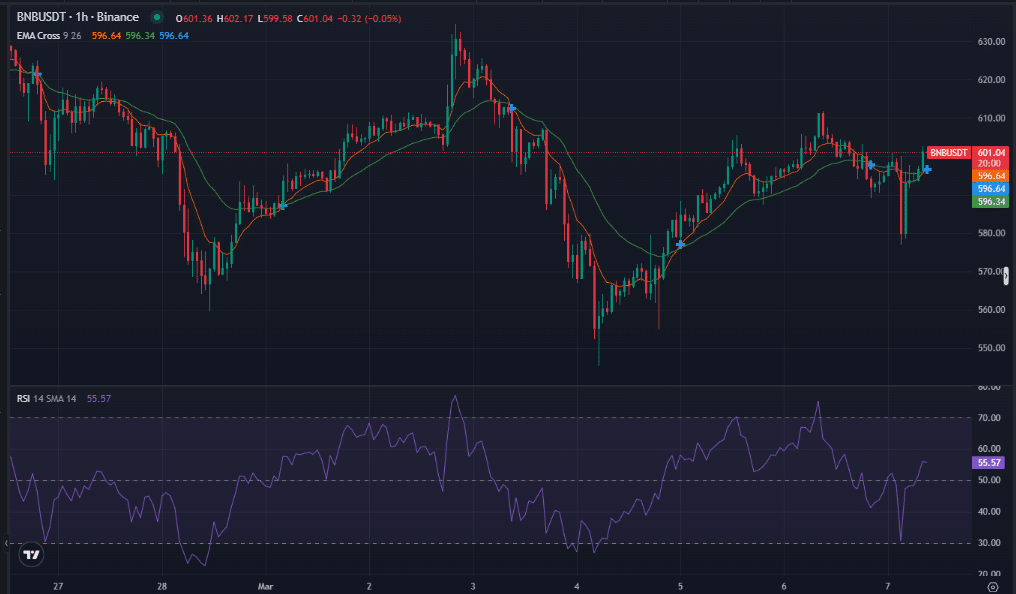Viewport: 1016px width, 594px height.
Task: Click the 610.00 price axis label
Action: (x=991, y=118)
